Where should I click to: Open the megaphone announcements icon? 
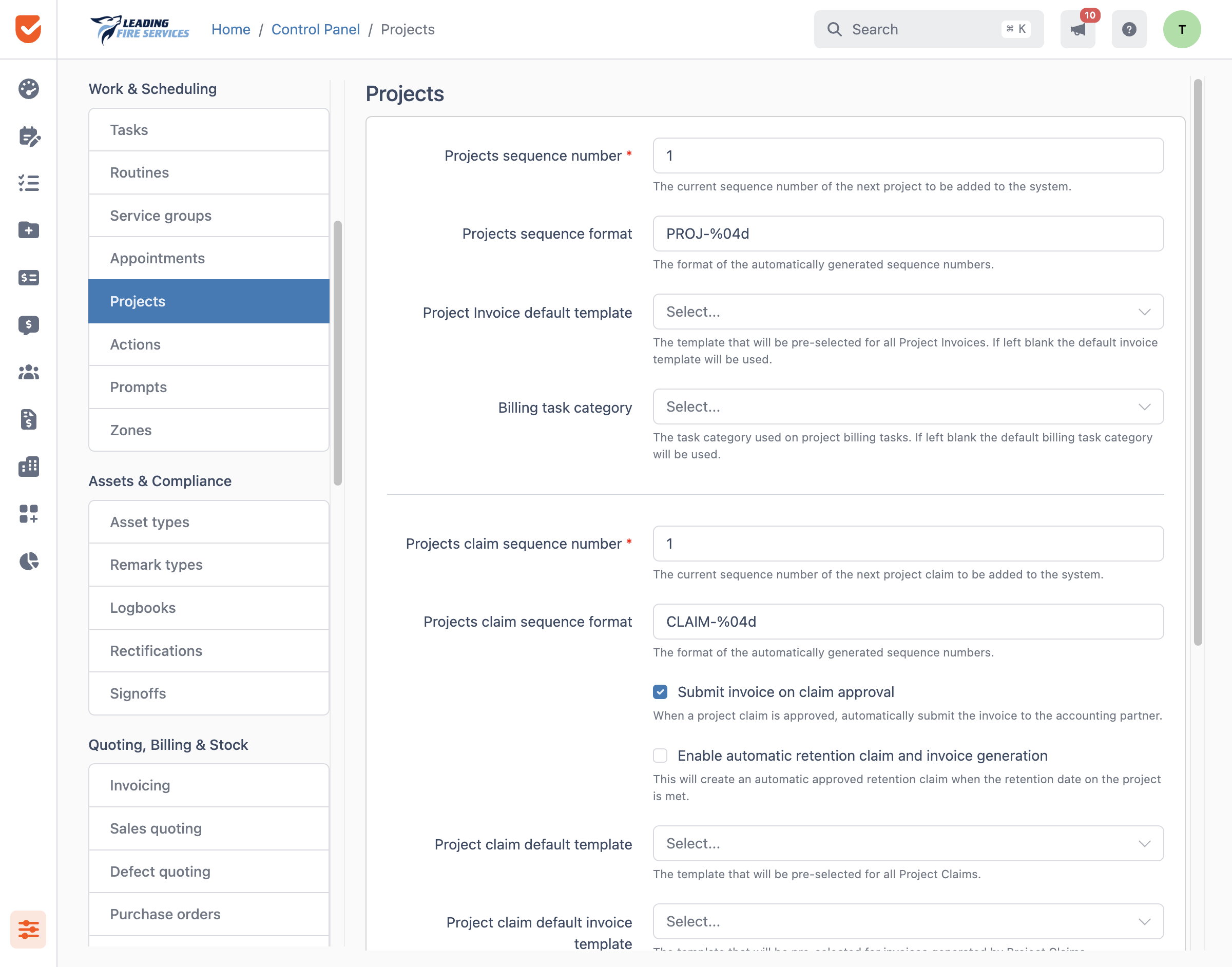point(1077,29)
